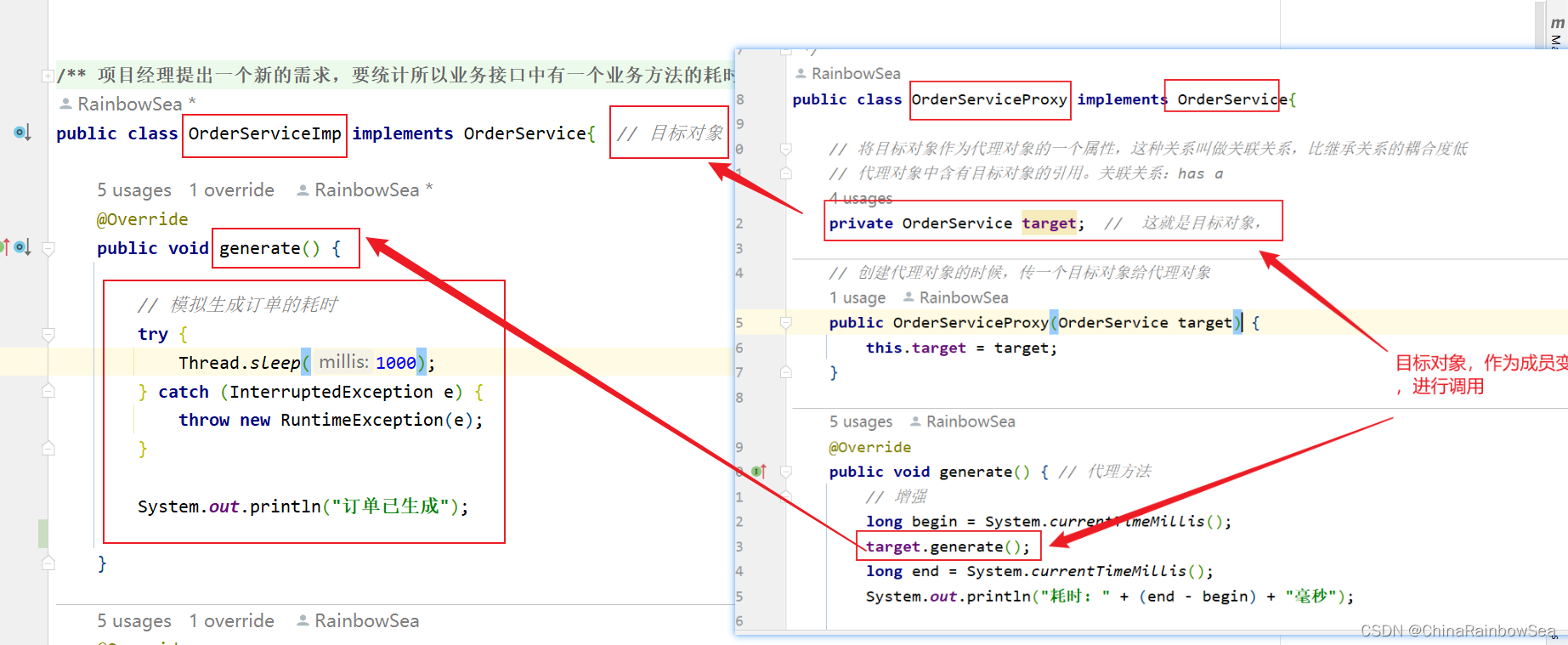Viewport: 1568px width, 645px height.
Task: Click the fold-end marker at the catch block's closing brace
Action: 48,448
